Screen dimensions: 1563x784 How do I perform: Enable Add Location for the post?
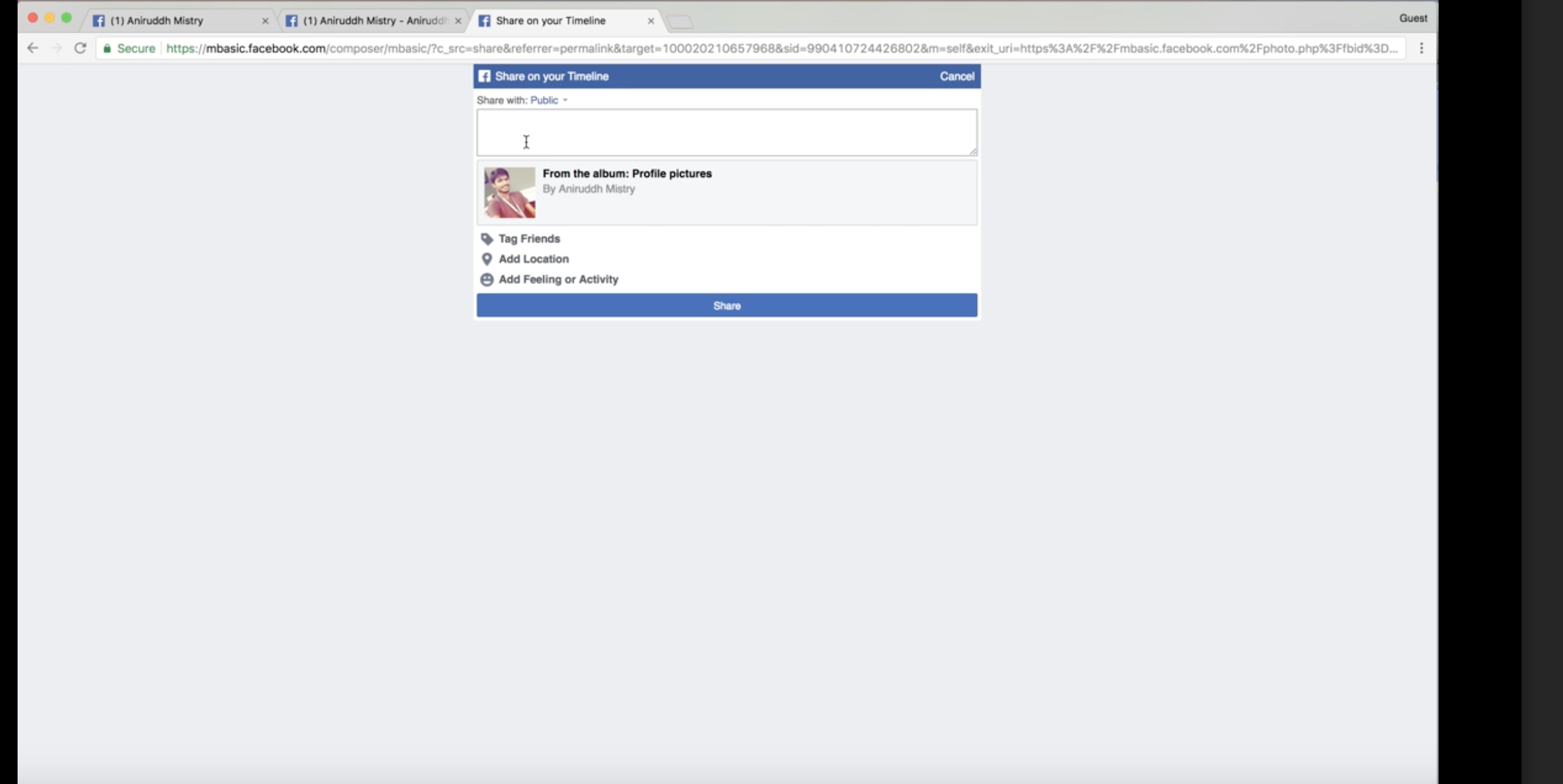(534, 258)
